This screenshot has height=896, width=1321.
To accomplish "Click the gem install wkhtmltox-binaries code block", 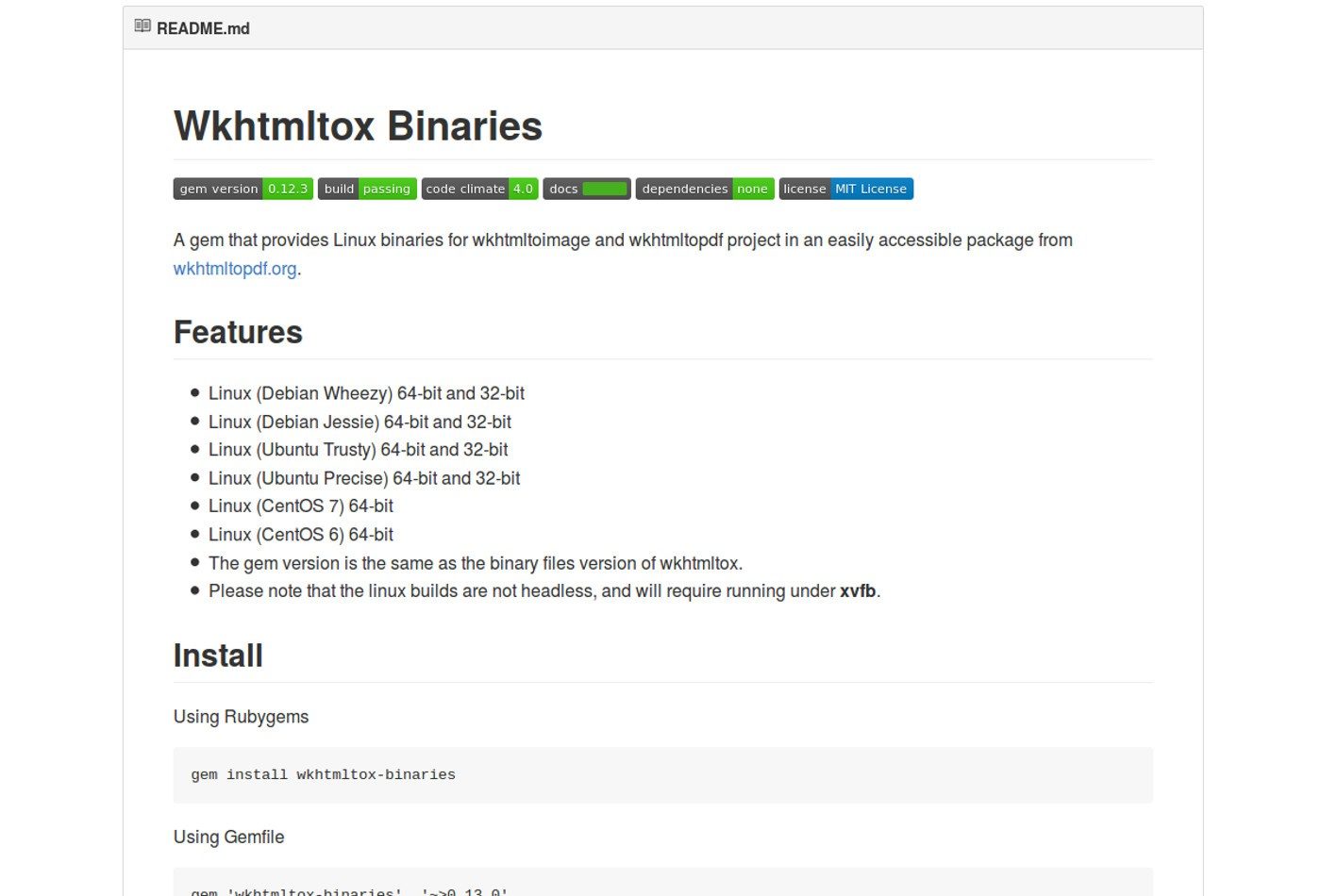I will 663,775.
